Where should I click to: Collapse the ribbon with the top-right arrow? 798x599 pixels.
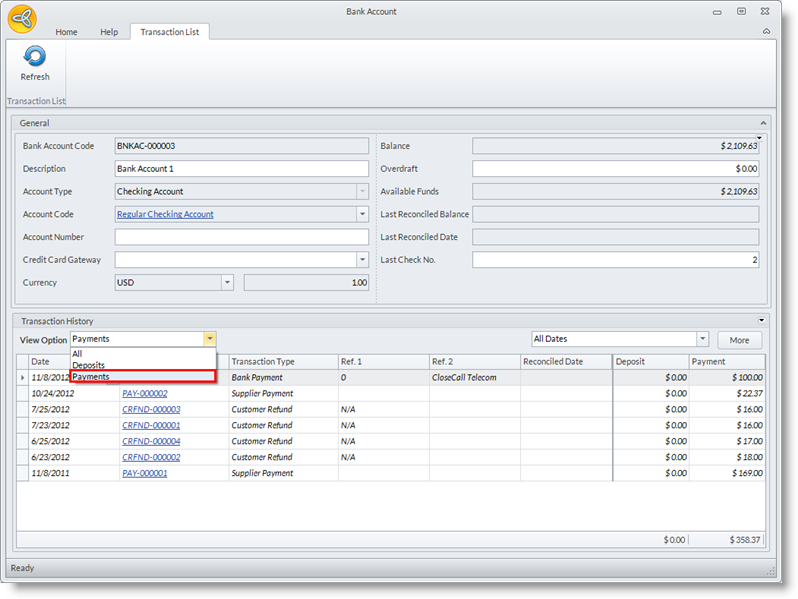[766, 32]
